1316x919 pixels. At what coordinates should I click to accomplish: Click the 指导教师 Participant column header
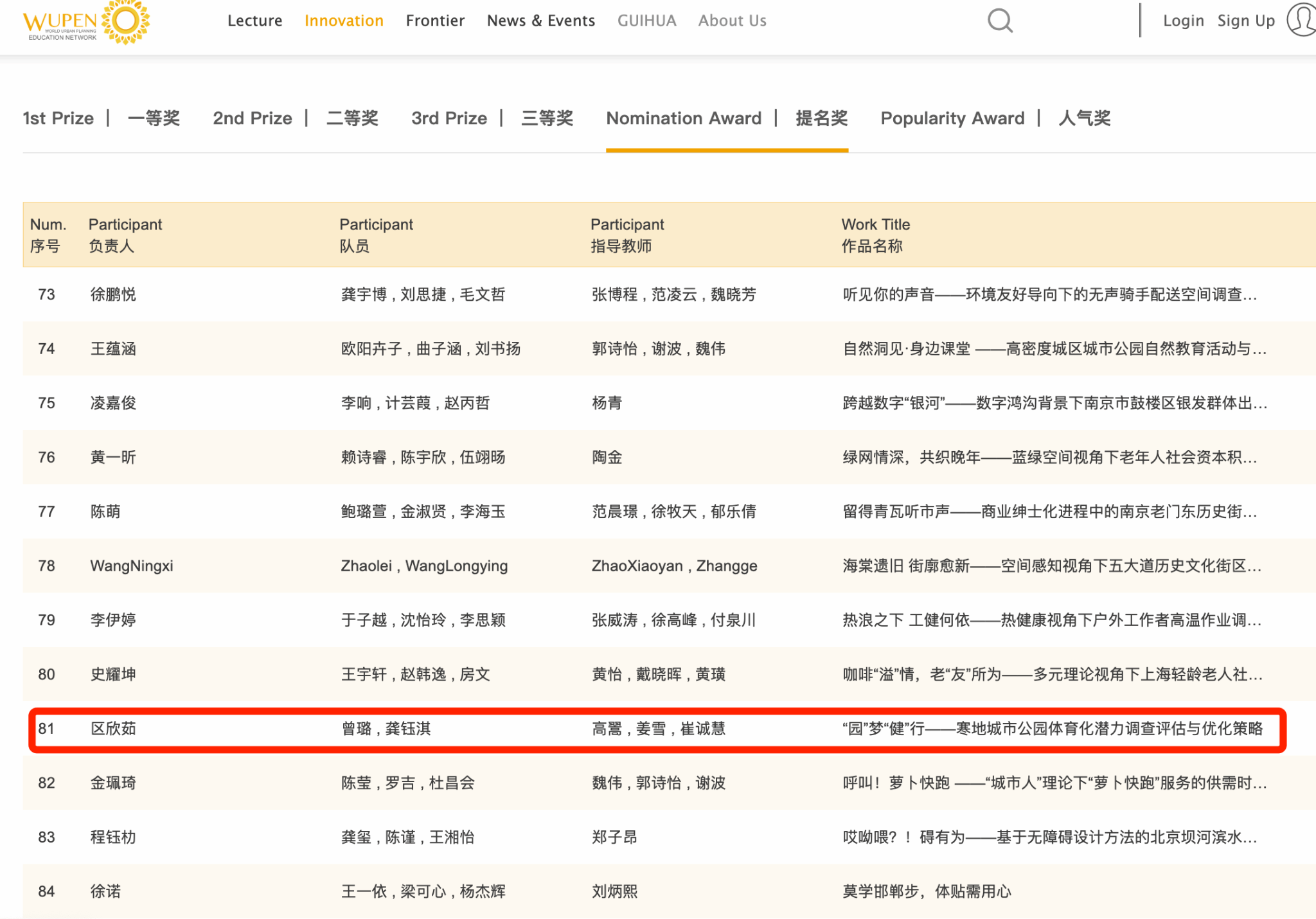pyautogui.click(x=627, y=235)
